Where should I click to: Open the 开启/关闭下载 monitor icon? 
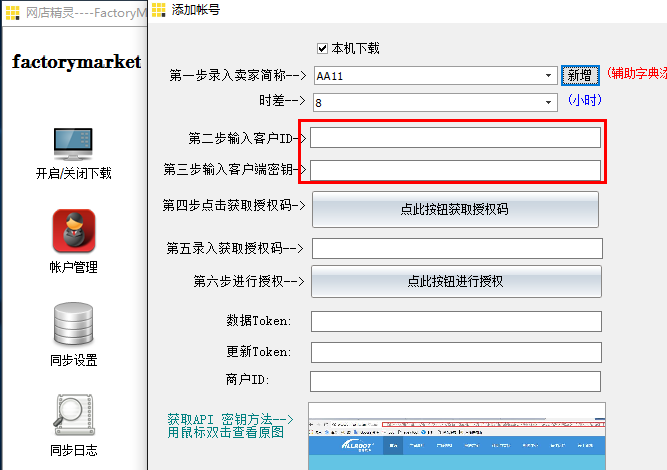click(73, 144)
